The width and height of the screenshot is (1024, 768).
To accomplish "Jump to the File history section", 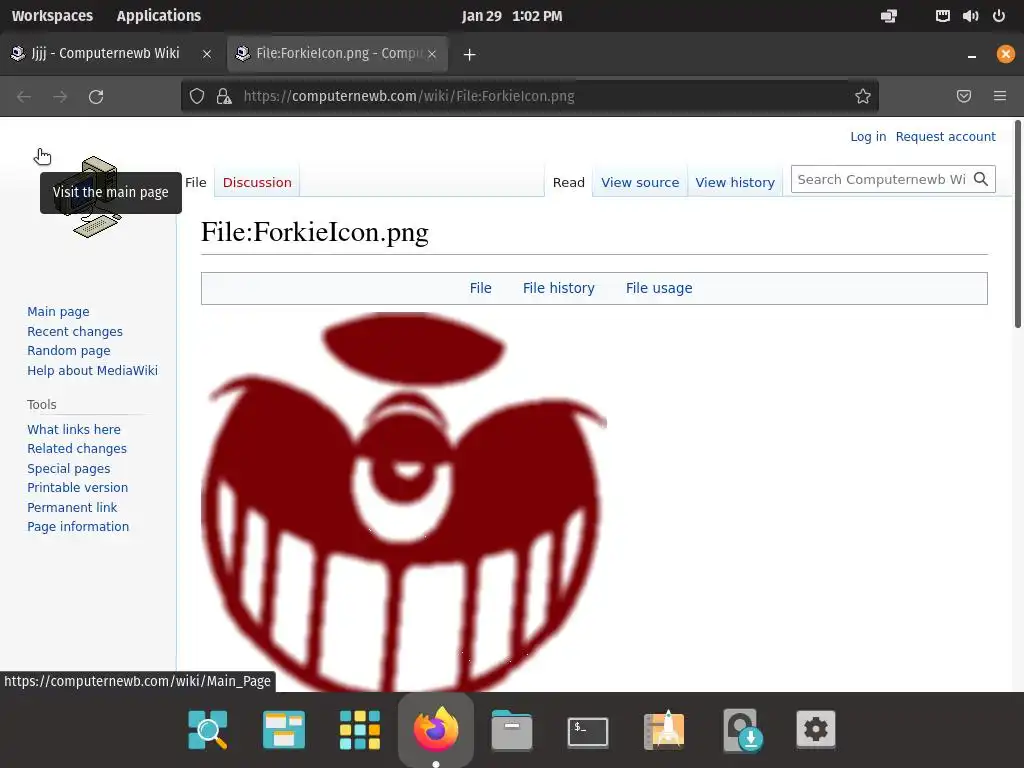I will coord(558,288).
